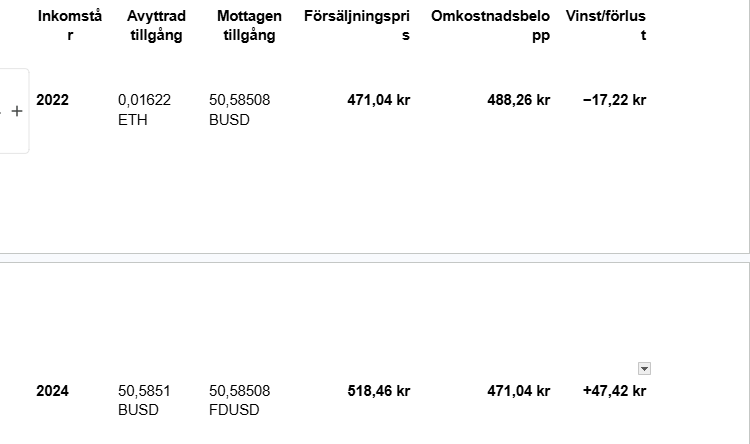Screen dimensions: 750x444
Task: Click the Inkomstår column header
Action: (x=70, y=25)
